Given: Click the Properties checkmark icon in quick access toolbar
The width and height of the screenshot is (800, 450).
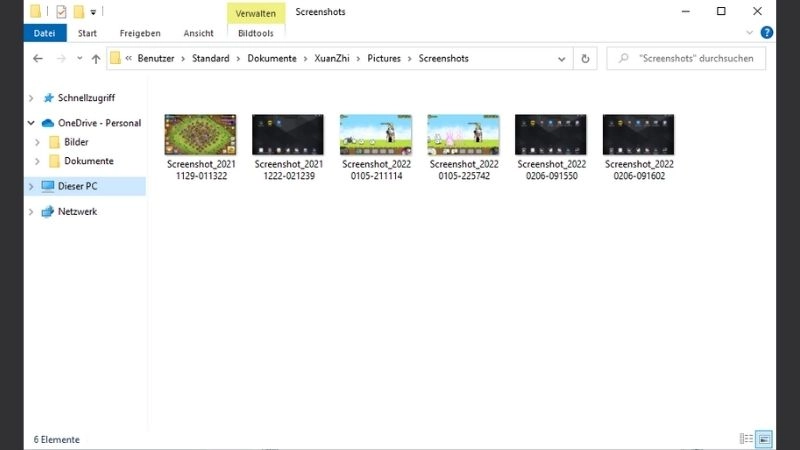Looking at the screenshot, I should pyautogui.click(x=61, y=11).
